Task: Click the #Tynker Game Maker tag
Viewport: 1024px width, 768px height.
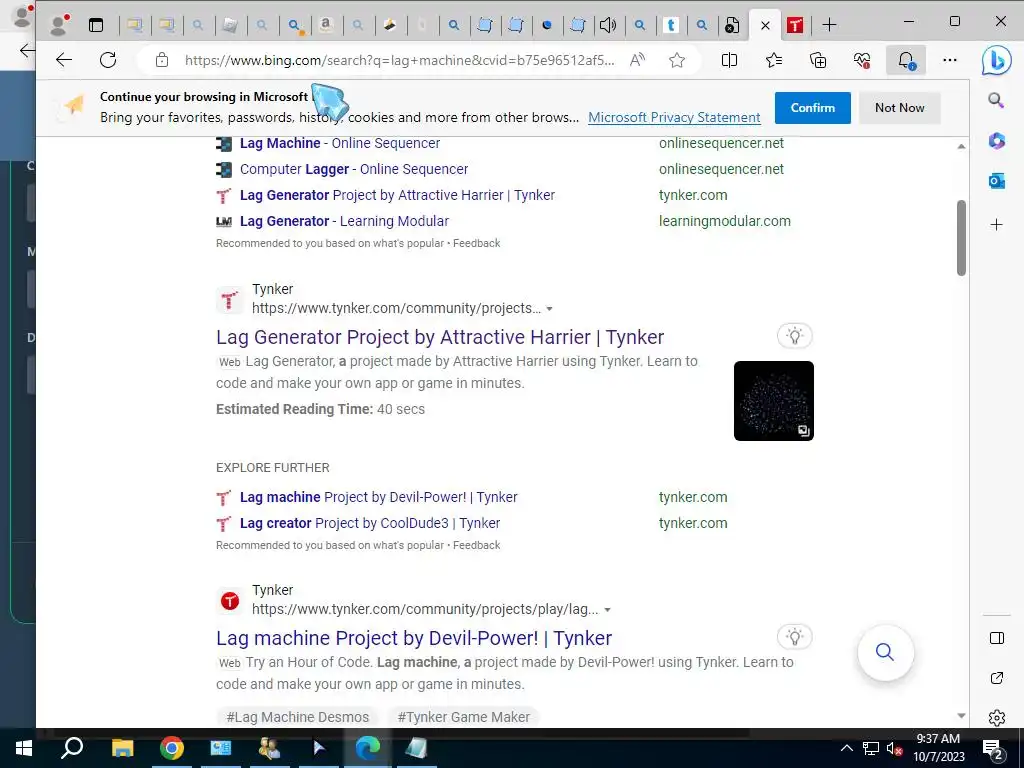Action: click(x=463, y=717)
